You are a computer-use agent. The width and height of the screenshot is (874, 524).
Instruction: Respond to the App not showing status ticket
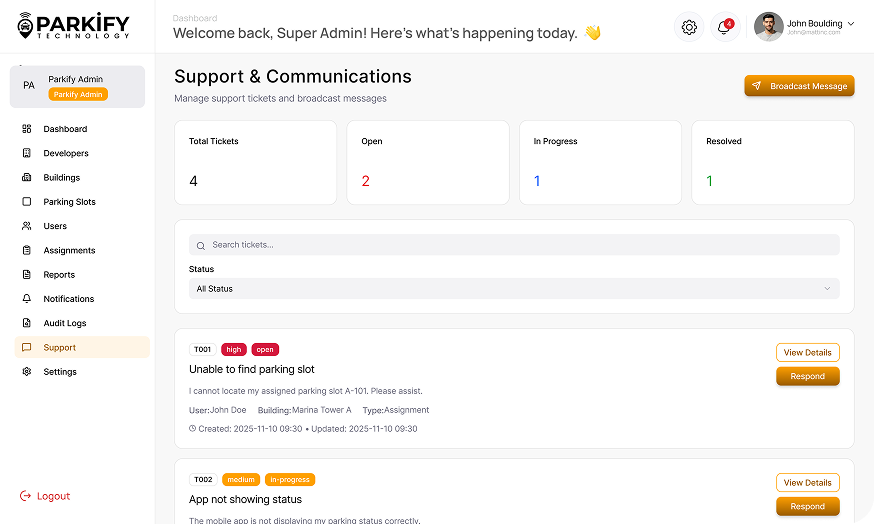807,506
